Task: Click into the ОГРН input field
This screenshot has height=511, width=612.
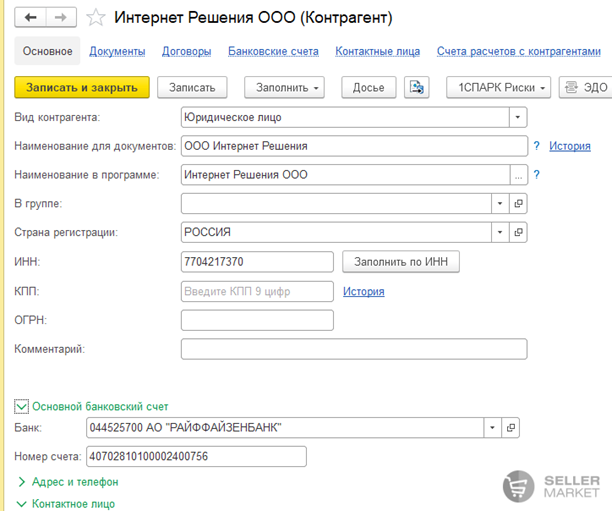Action: point(257,320)
